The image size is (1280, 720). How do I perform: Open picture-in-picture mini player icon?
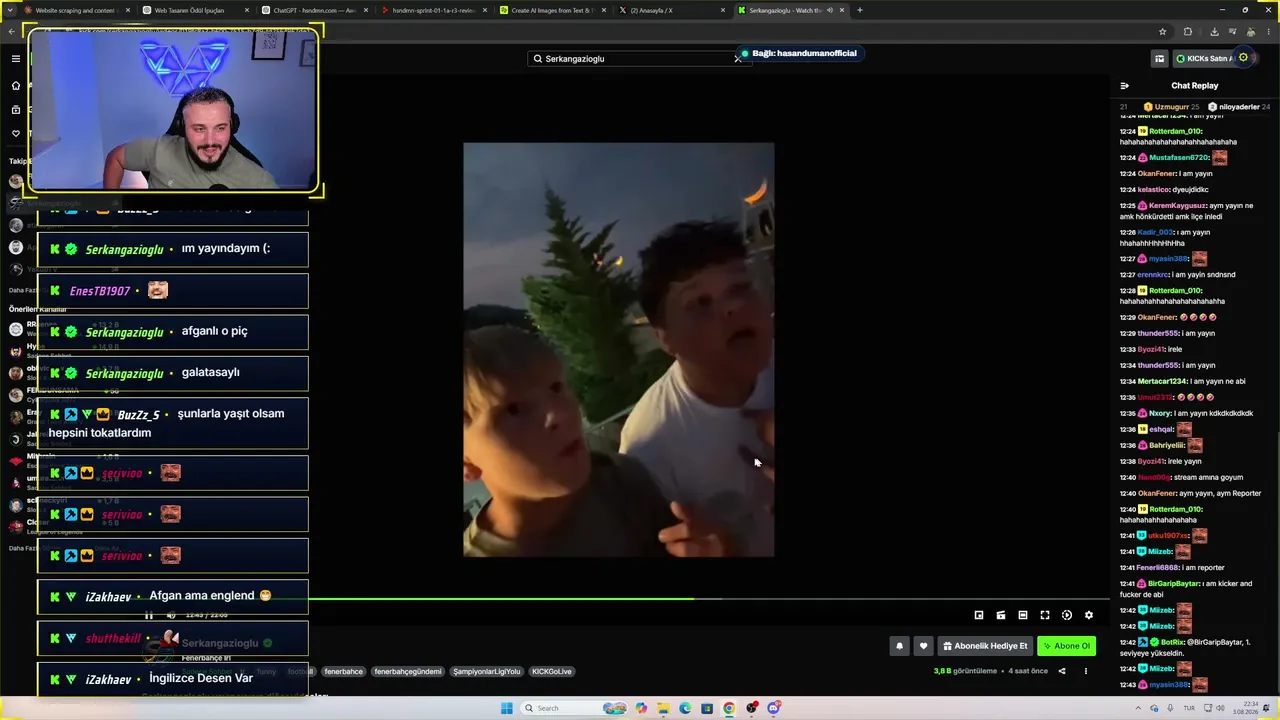click(979, 615)
